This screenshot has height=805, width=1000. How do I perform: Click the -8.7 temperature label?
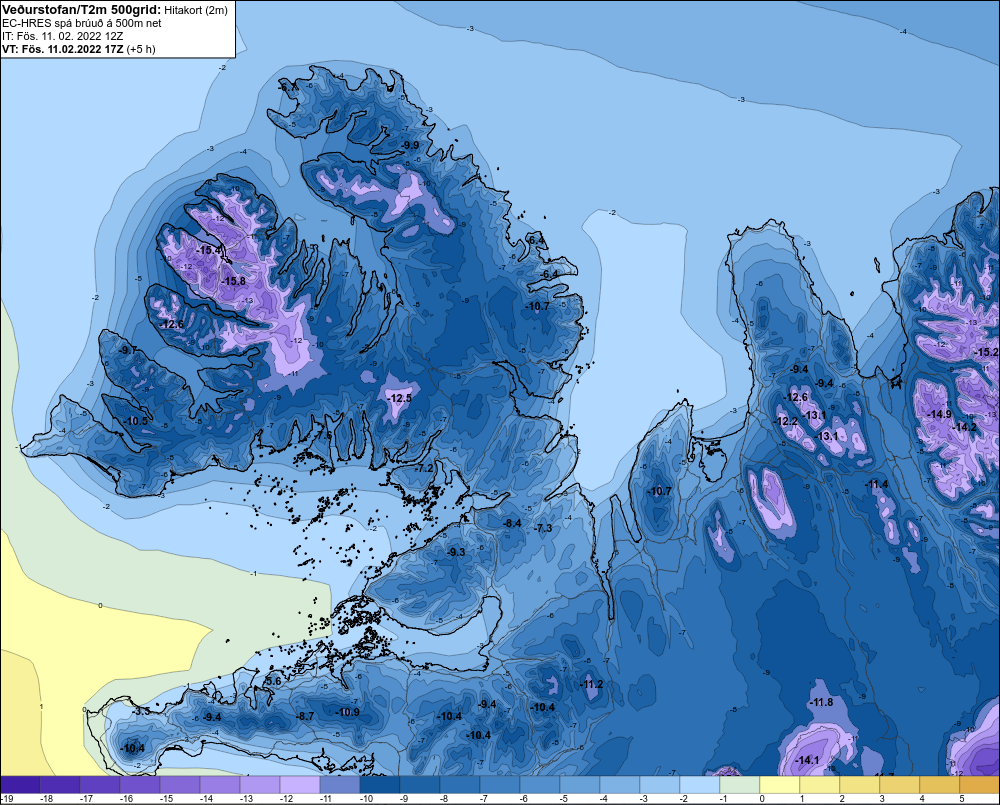point(305,716)
